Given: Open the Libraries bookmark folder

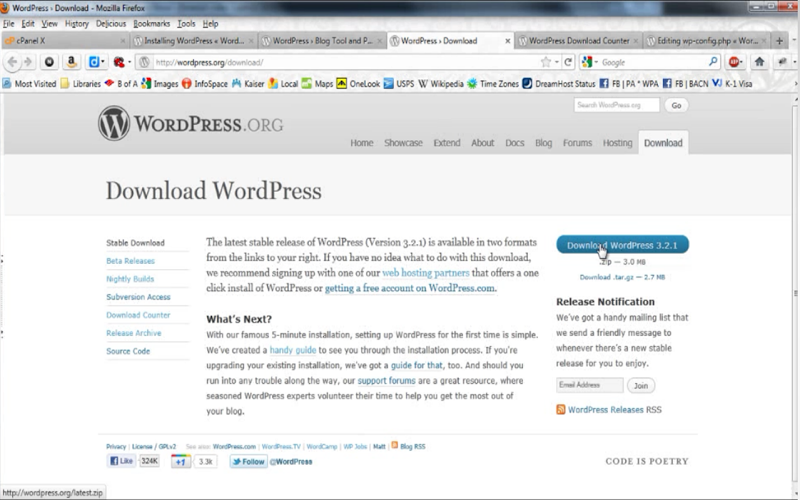Looking at the screenshot, I should (81, 84).
